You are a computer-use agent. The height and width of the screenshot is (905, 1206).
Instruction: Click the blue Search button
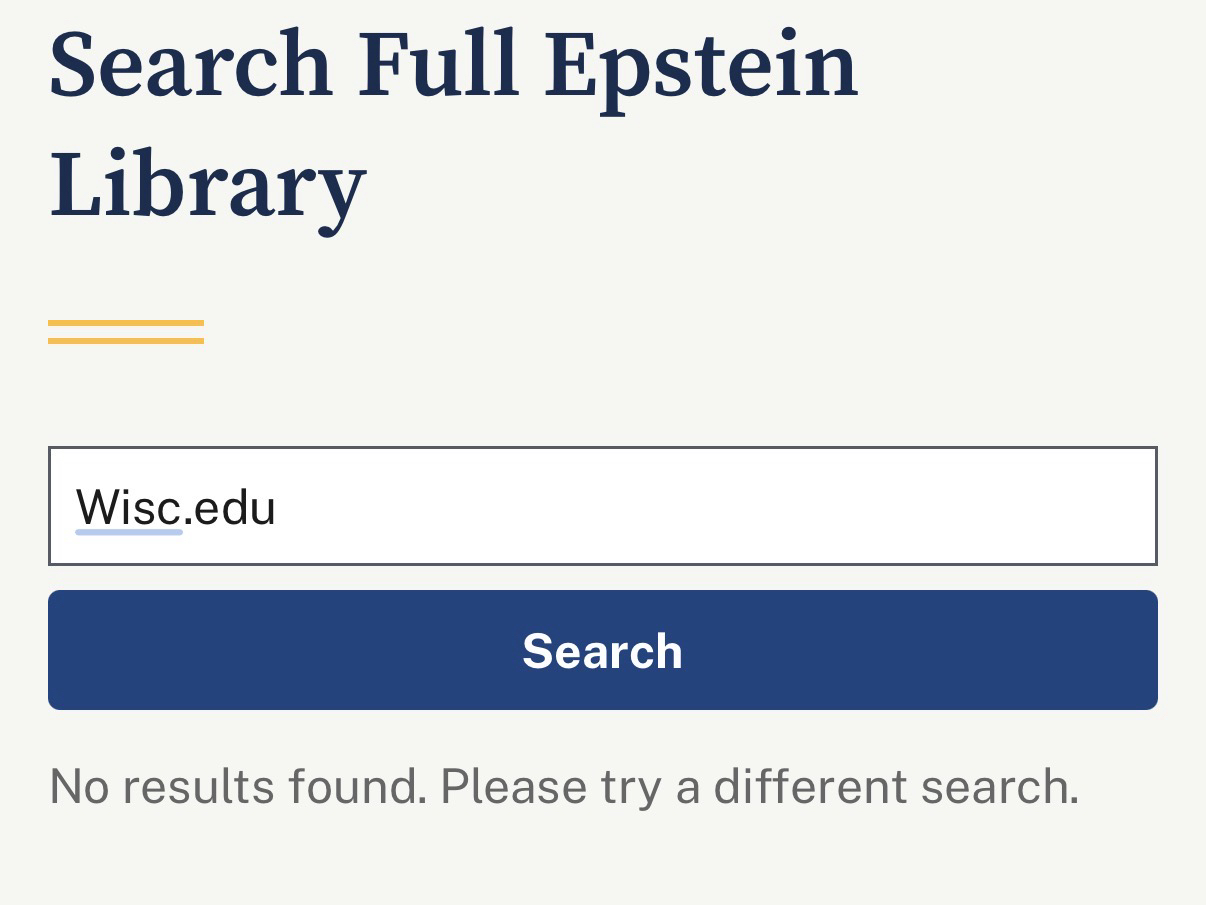click(602, 650)
